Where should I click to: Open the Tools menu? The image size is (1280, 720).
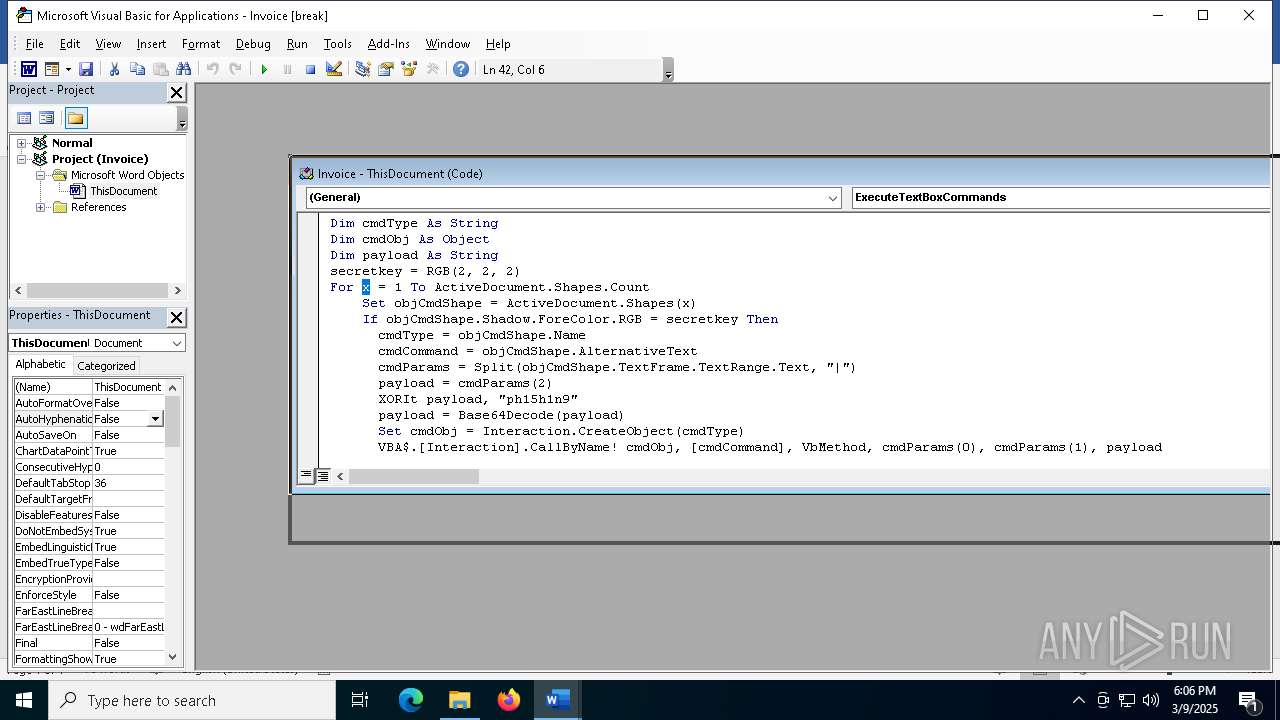tap(337, 44)
